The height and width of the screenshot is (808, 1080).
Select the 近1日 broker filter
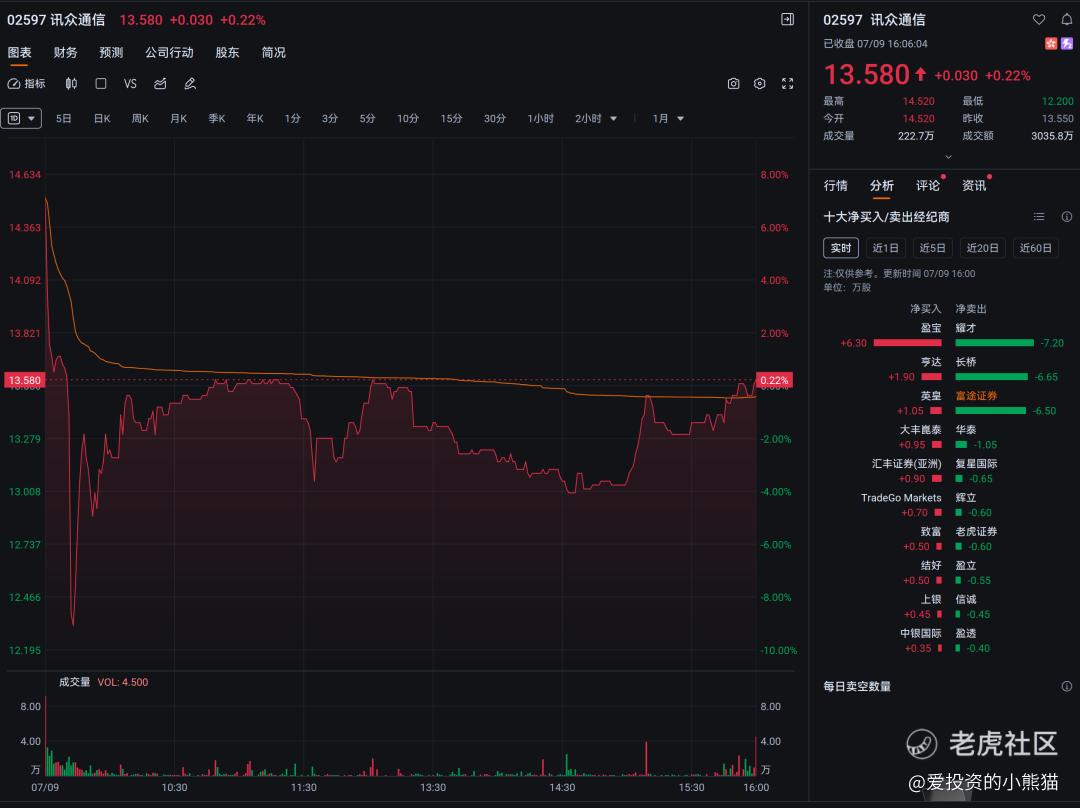pyautogui.click(x=886, y=248)
